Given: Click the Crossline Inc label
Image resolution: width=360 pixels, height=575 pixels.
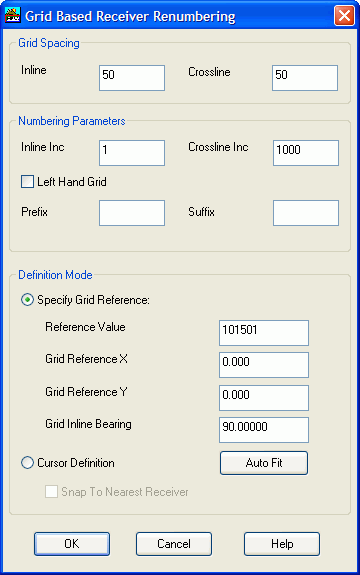Looking at the screenshot, I should coord(218,147).
